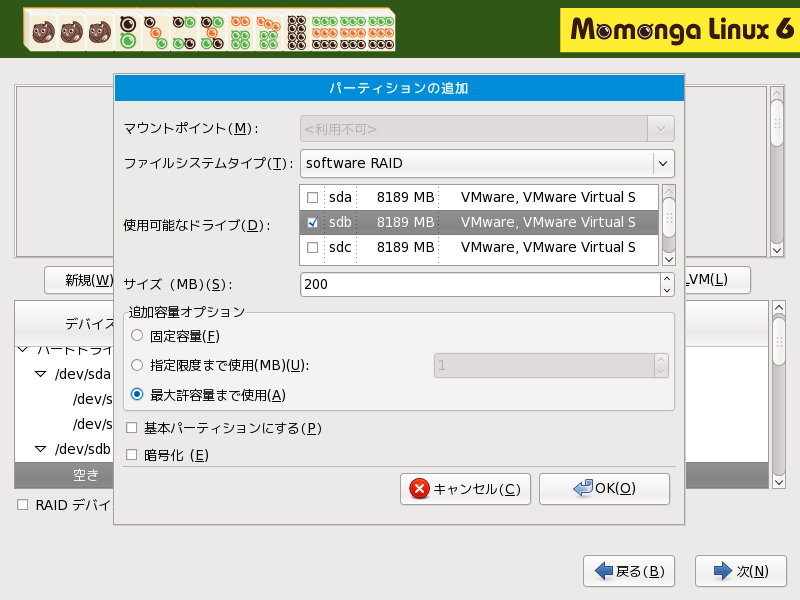The height and width of the screenshot is (600, 800).
Task: Select 最大許容量まで使用(A) radio option
Action: coord(137,394)
